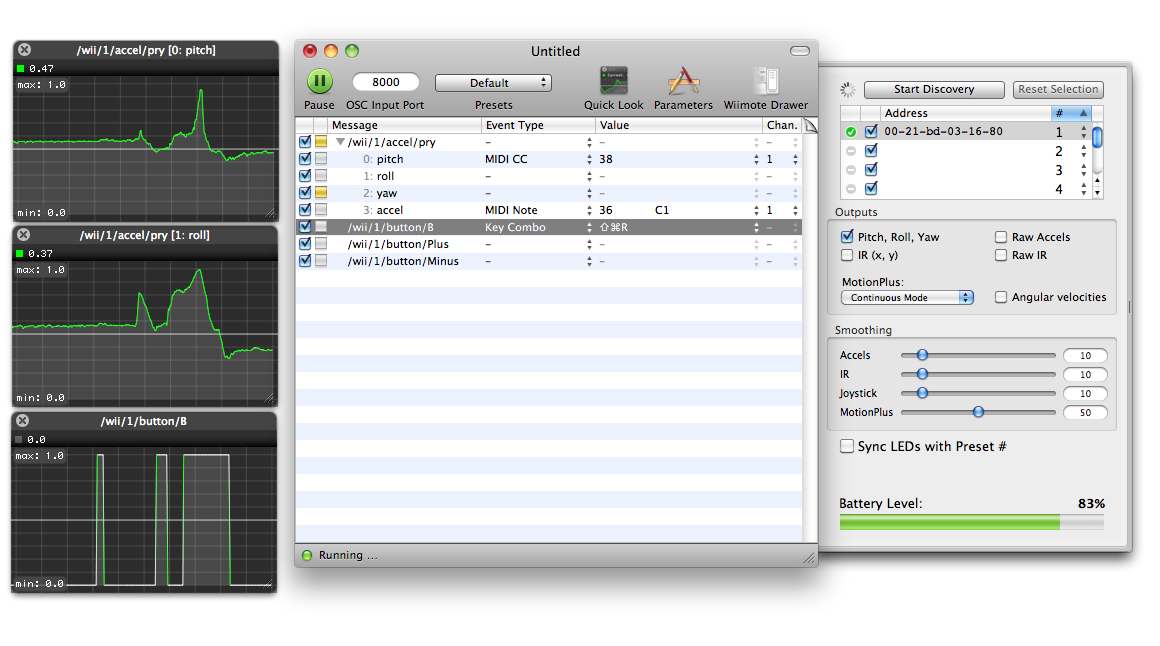Disable Pitch, Roll, Yaw output
The image size is (1160, 646).
click(847, 237)
